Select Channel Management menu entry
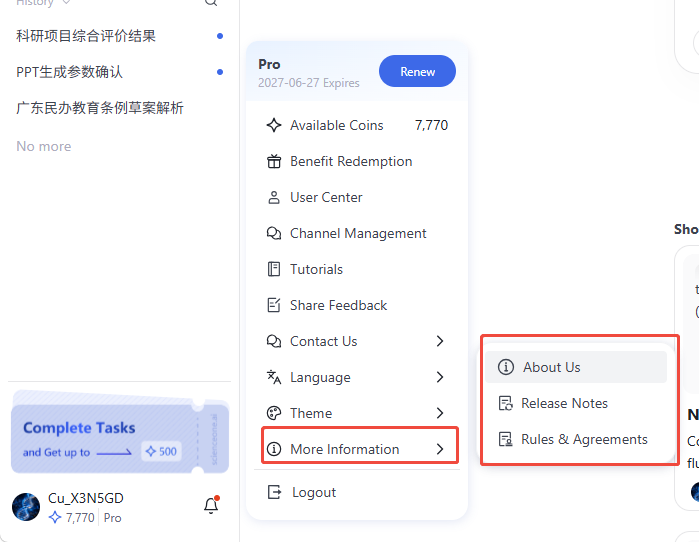 point(357,233)
